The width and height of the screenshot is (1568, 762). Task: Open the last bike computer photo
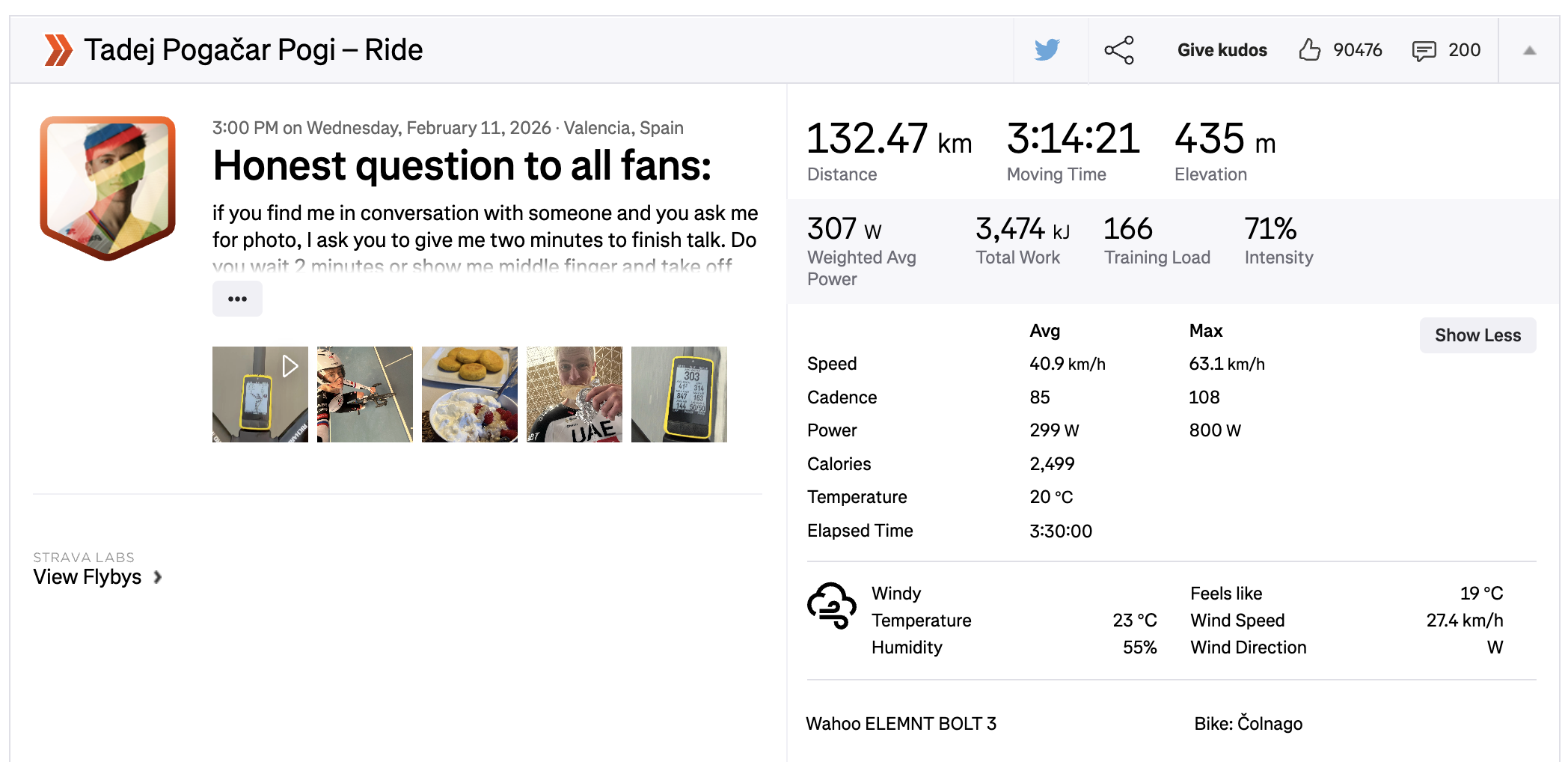coord(679,394)
